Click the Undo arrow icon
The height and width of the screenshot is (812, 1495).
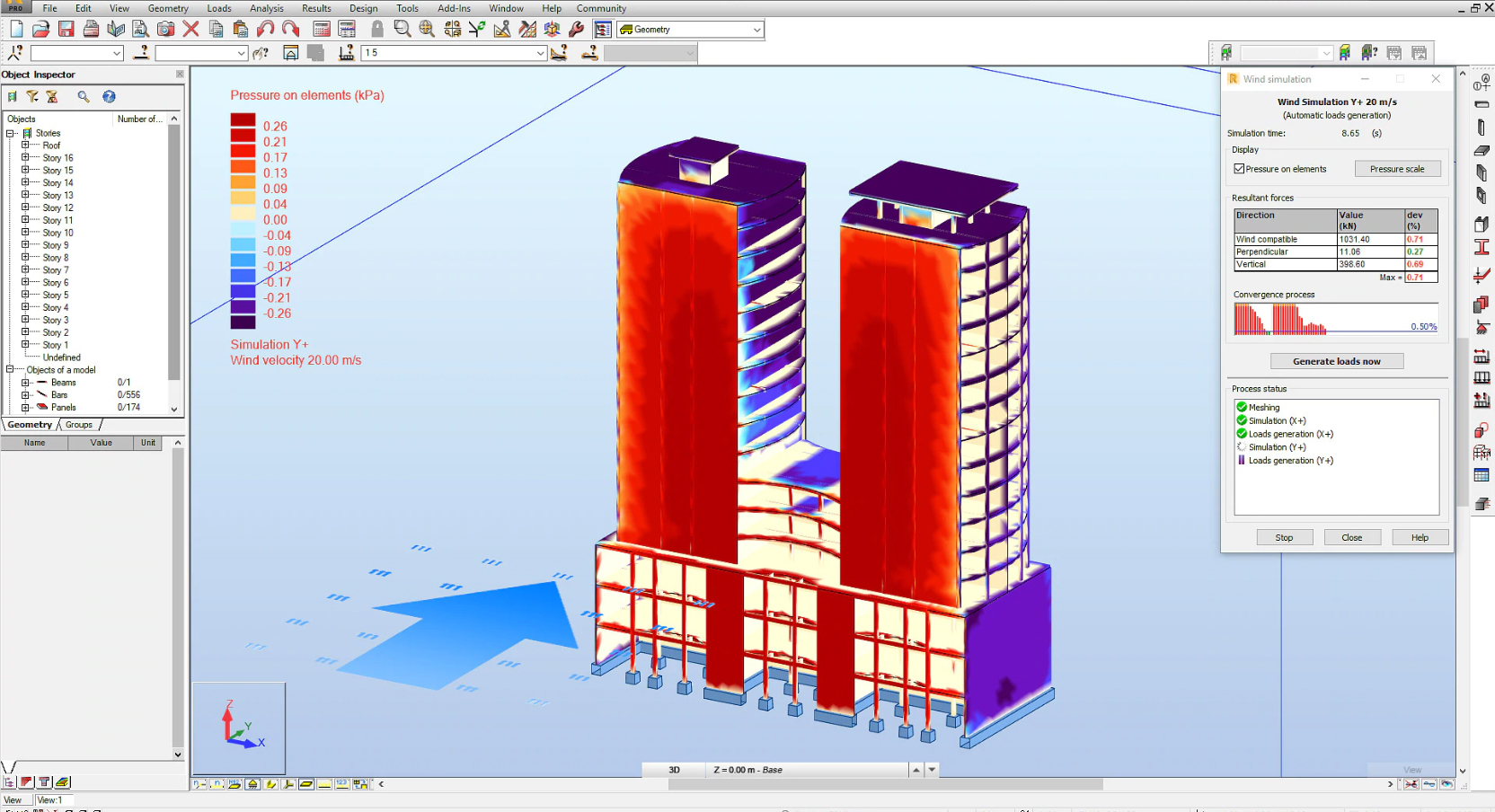(x=266, y=30)
